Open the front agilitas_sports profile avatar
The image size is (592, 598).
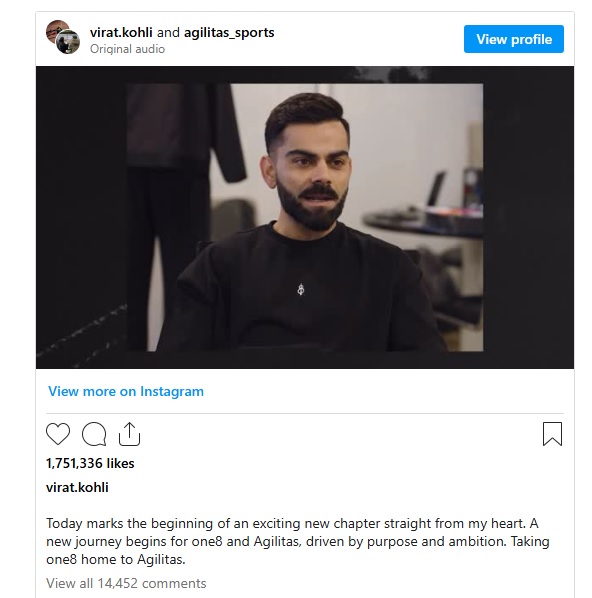tap(68, 42)
